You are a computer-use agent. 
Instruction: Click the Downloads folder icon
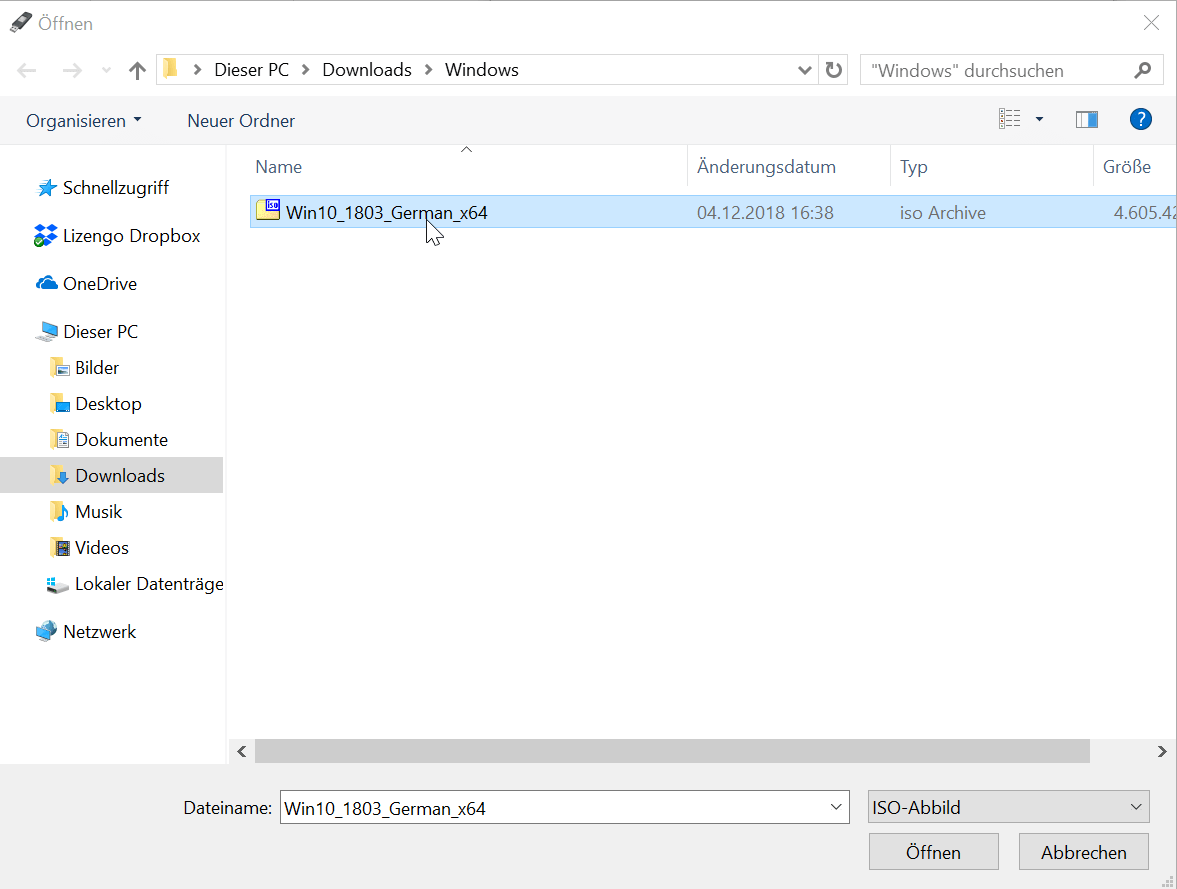(x=60, y=475)
